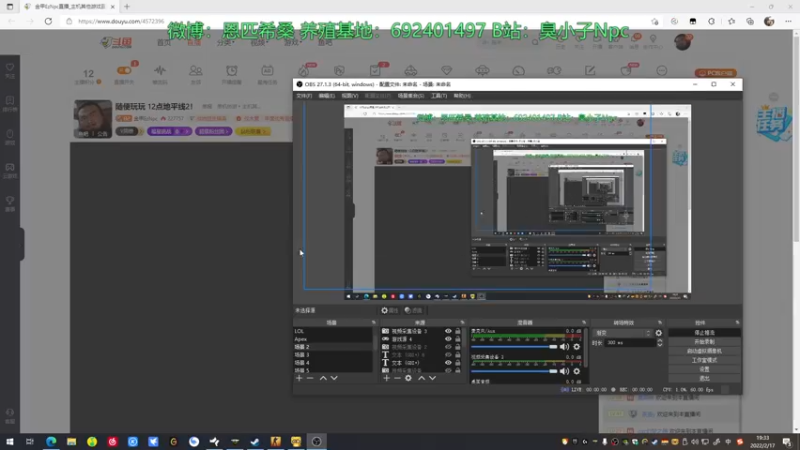The image size is (800, 450).
Task: Adjust the 麦克风/Aux volume slider
Action: (514, 347)
